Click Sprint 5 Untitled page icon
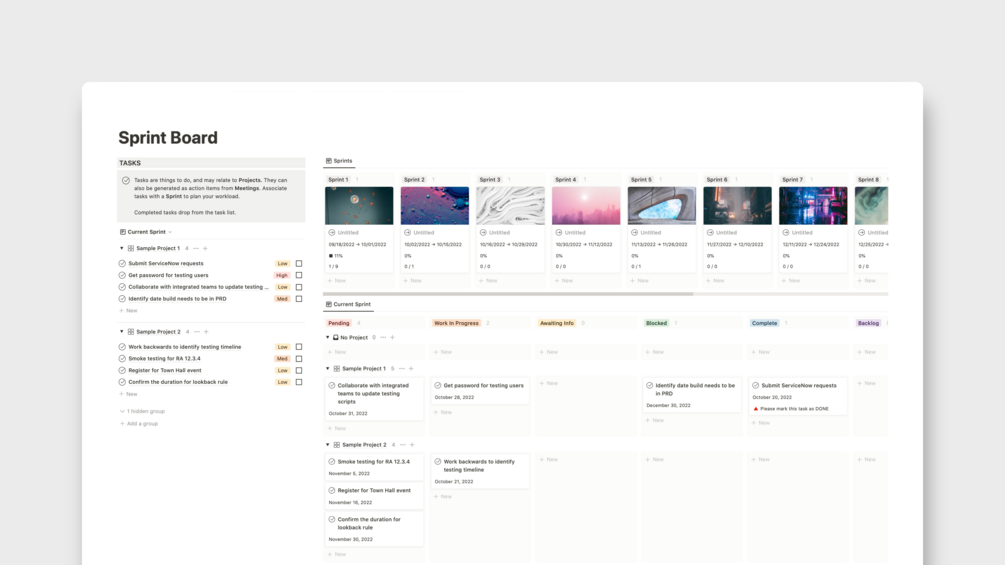1005x565 pixels. (635, 233)
